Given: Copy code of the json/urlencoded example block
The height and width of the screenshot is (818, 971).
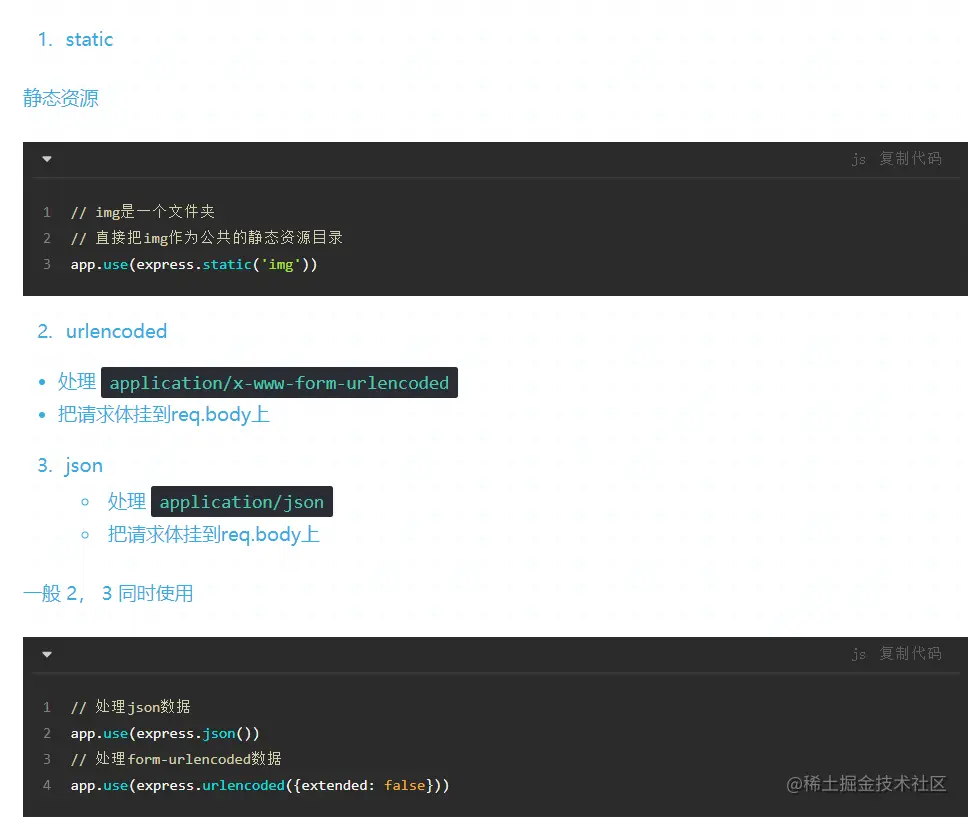Looking at the screenshot, I should [x=910, y=654].
